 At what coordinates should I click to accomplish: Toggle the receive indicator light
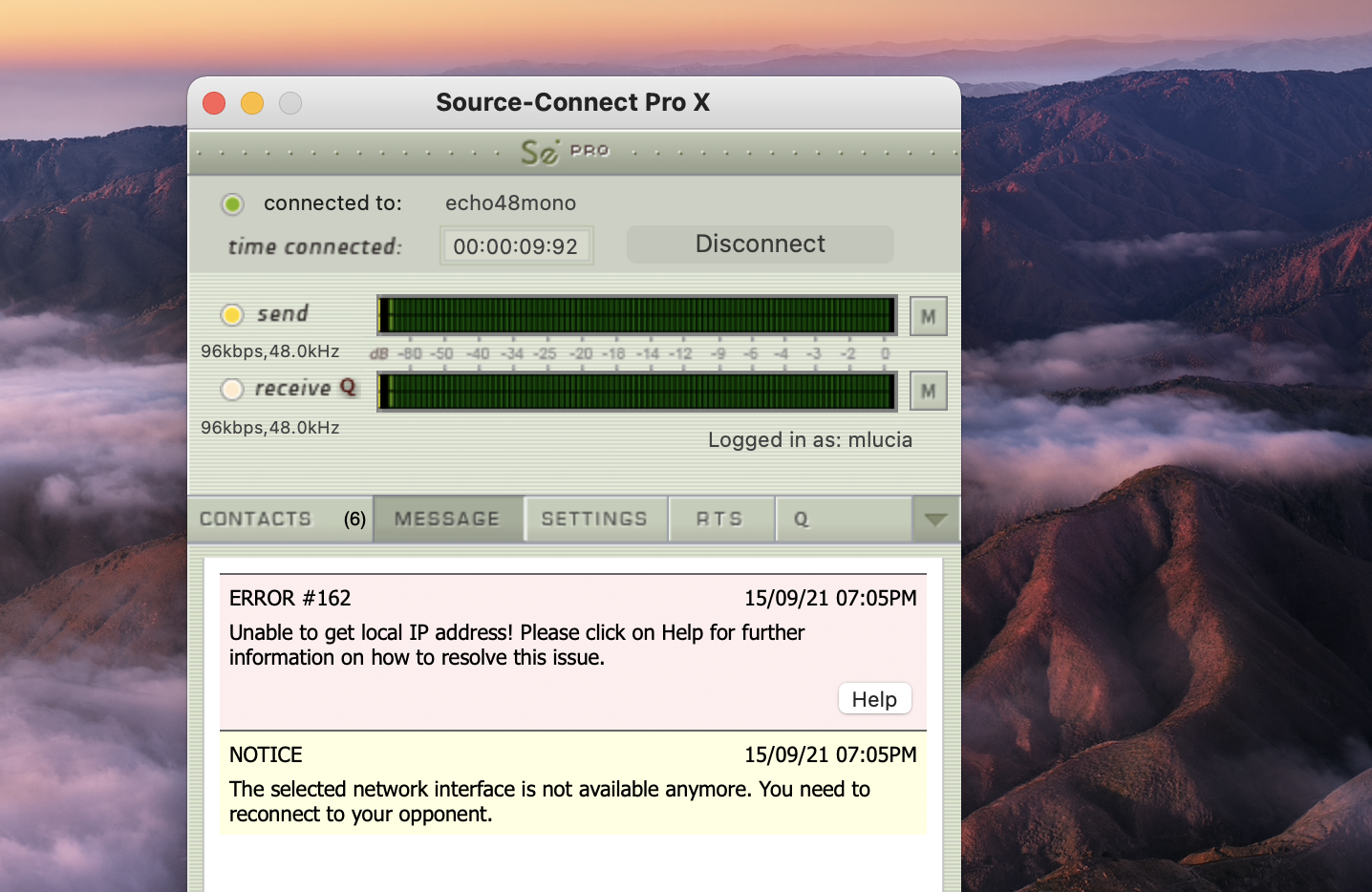(232, 390)
